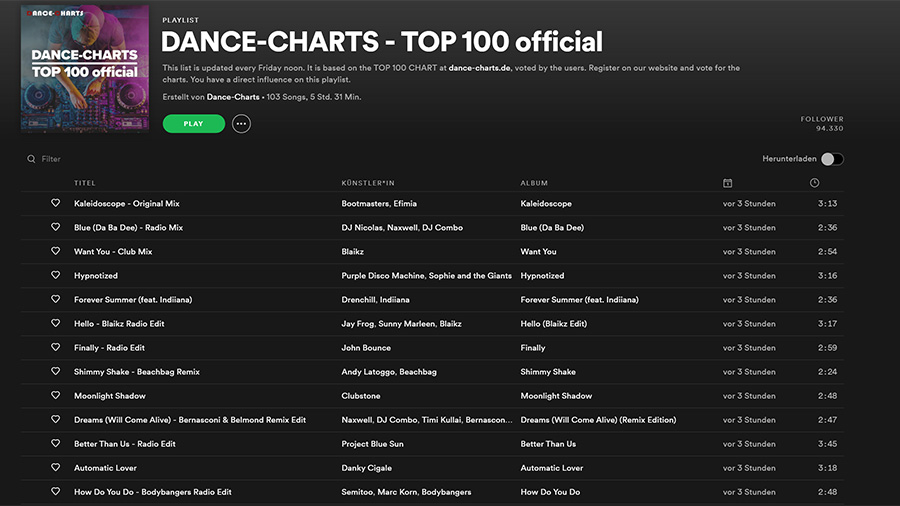
Task: Open the Dance-Charts creator profile
Action: (233, 97)
